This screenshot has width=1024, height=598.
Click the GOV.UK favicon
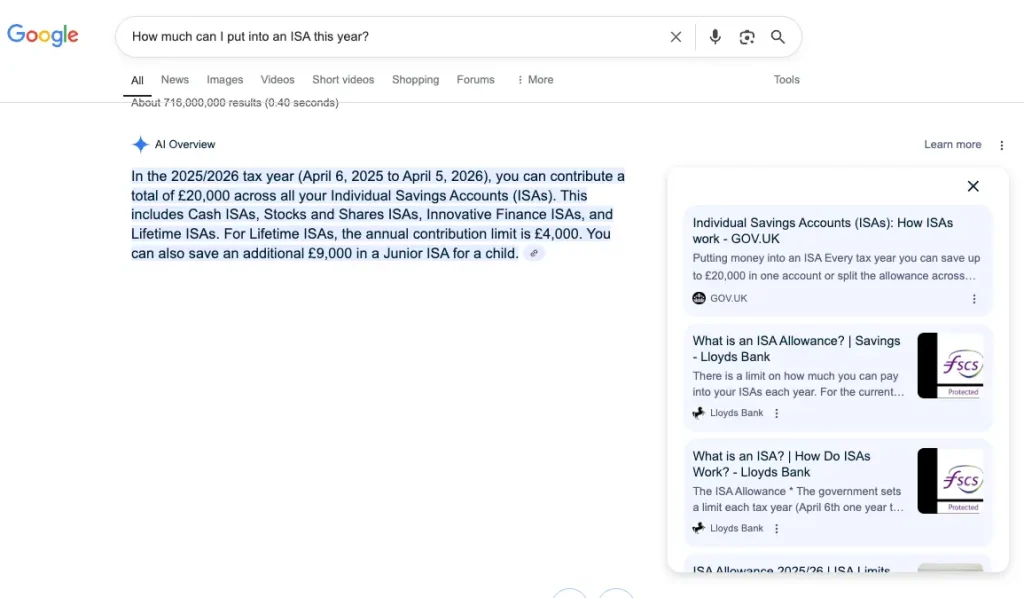699,298
